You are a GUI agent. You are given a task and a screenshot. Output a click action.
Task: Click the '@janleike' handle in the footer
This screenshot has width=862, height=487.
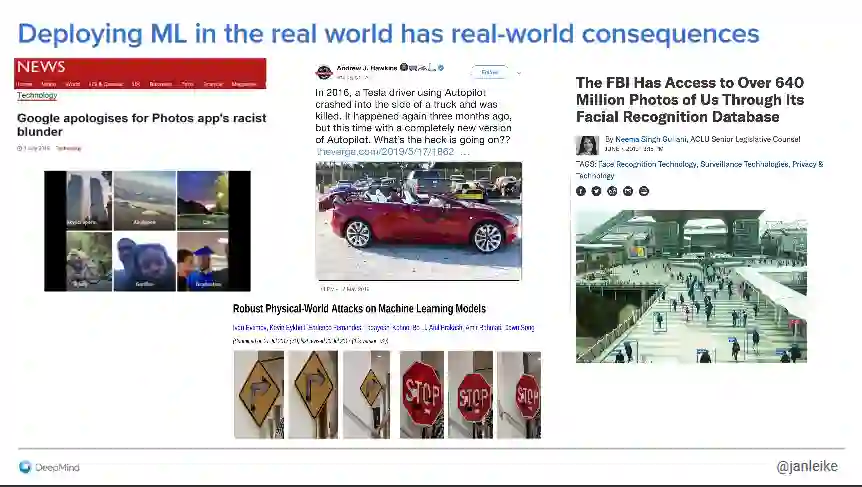(x=807, y=466)
